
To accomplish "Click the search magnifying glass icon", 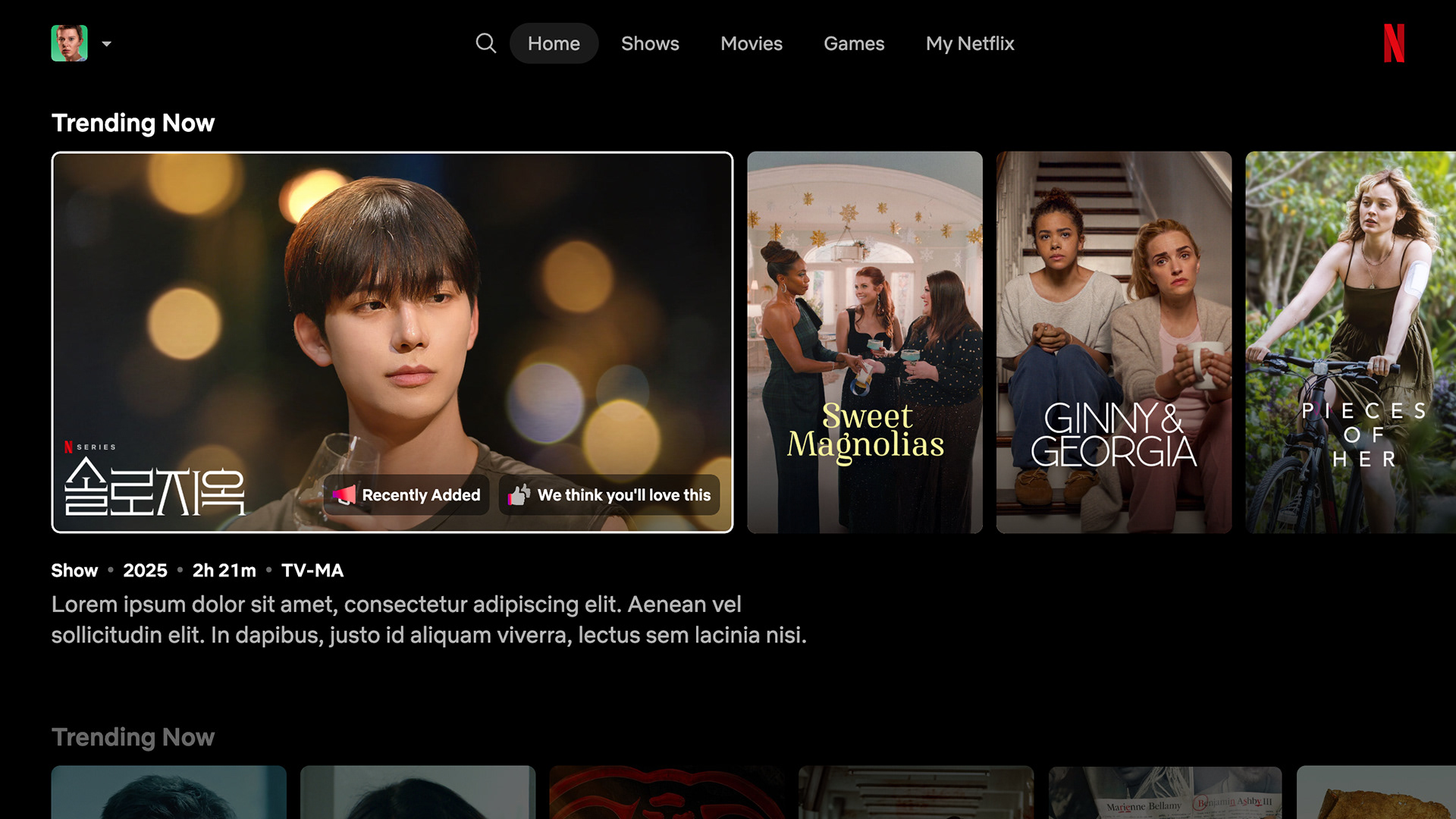I will (x=485, y=43).
